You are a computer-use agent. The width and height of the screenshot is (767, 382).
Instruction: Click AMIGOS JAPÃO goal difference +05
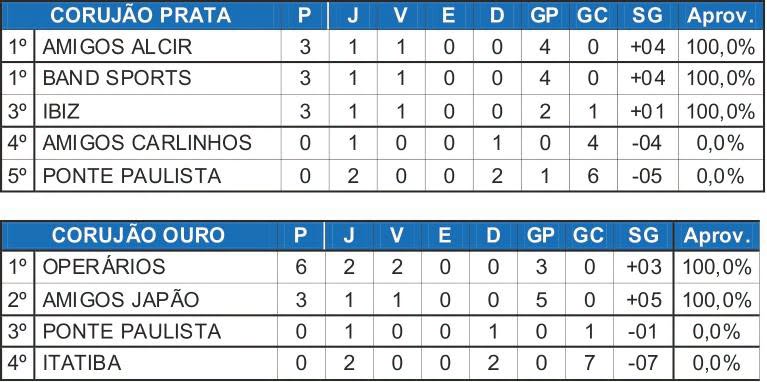644,300
